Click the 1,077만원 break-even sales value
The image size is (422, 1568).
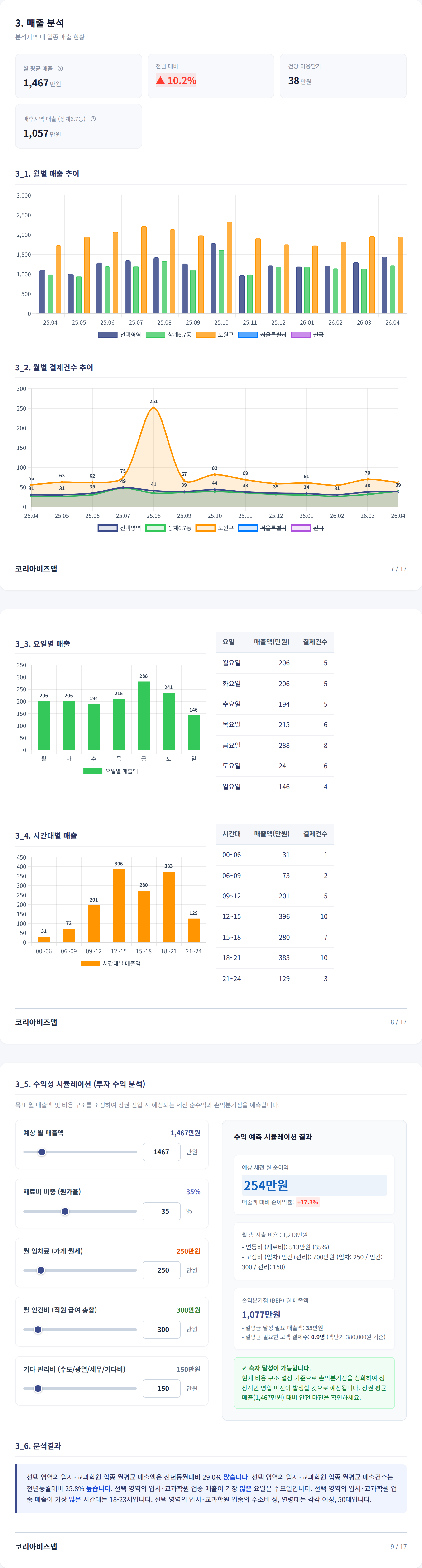(x=261, y=1314)
